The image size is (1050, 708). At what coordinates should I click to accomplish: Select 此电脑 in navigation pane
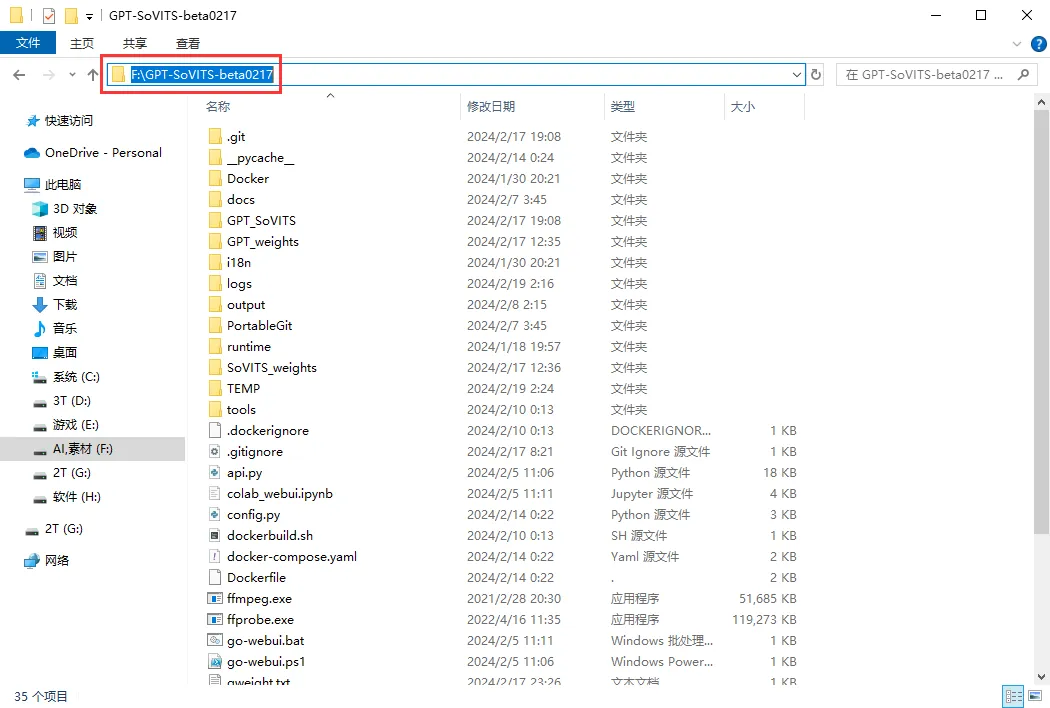click(52, 184)
